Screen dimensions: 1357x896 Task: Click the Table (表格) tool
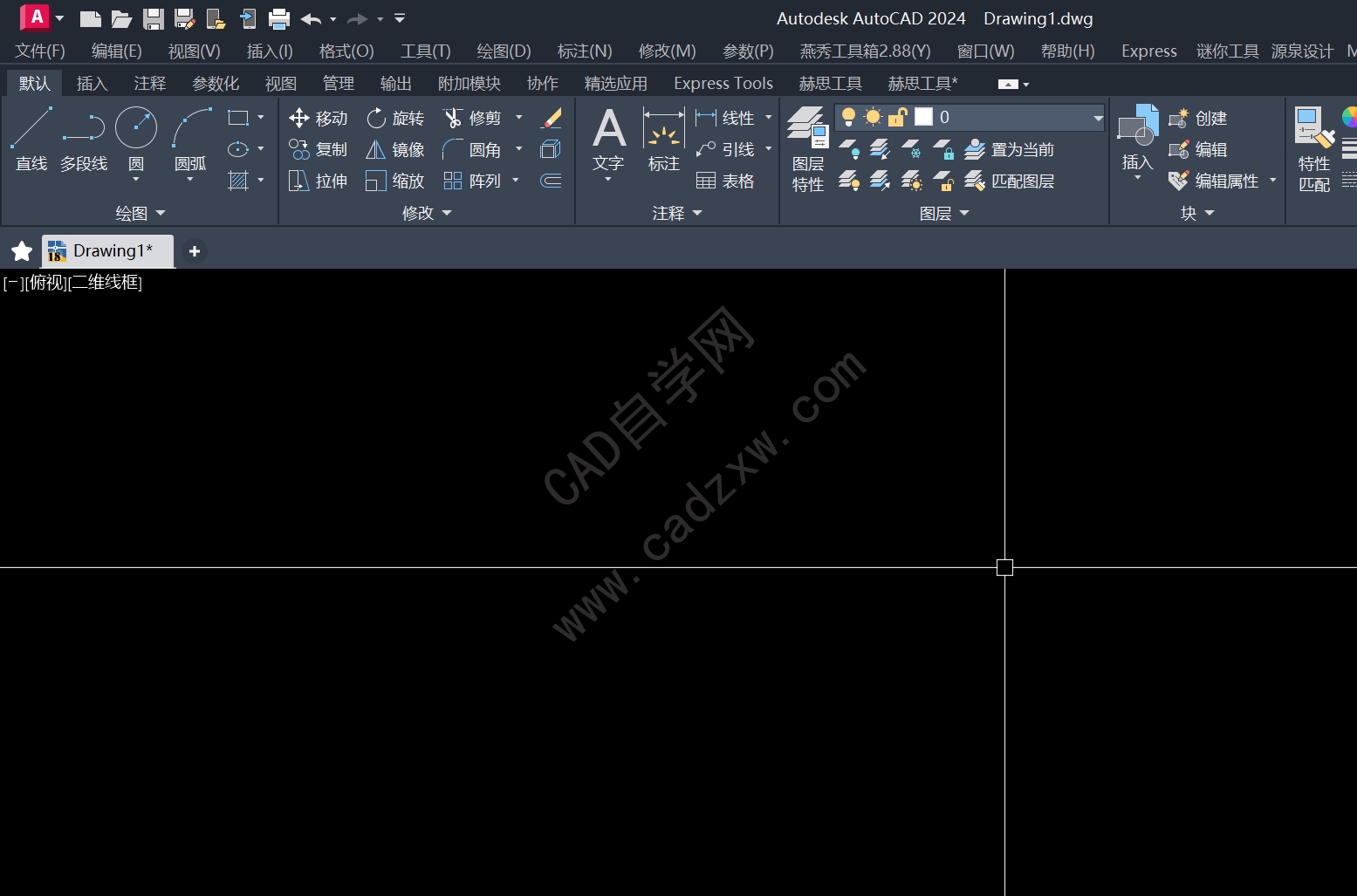tap(725, 181)
